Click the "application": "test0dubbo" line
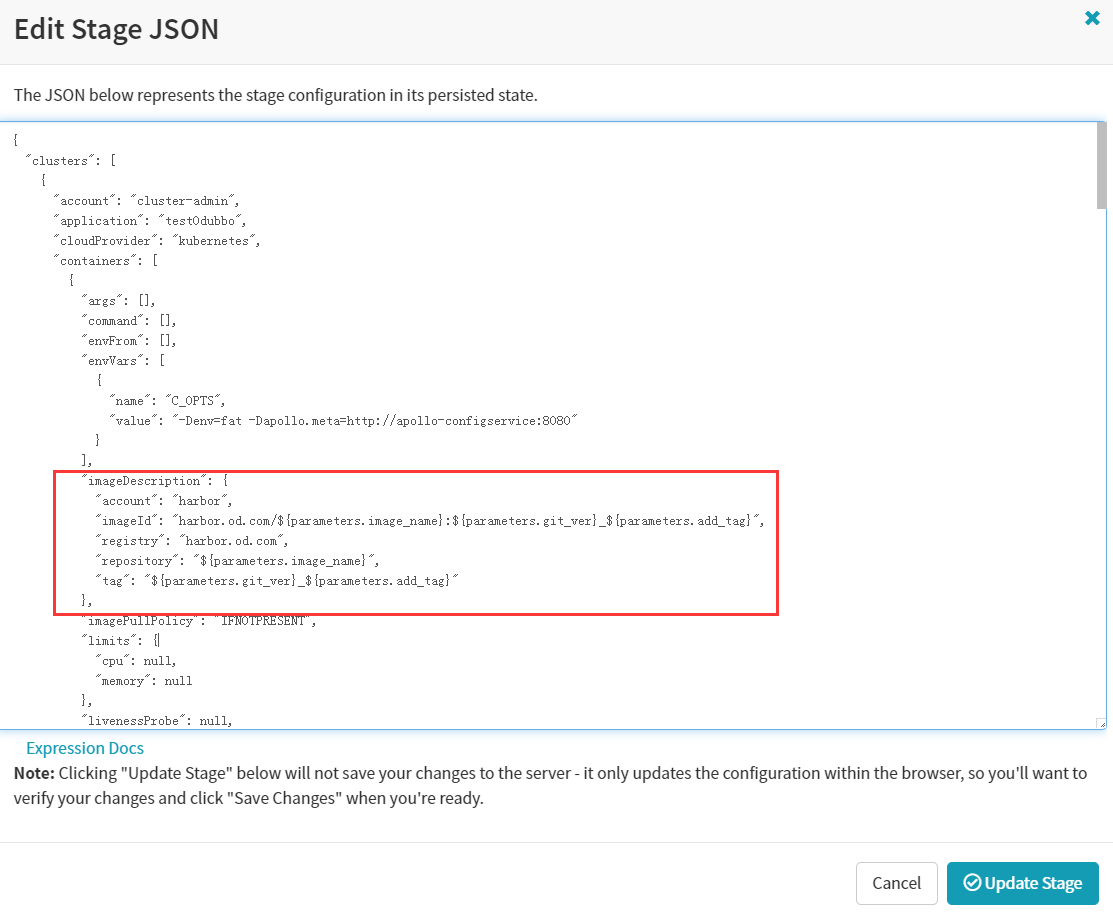Image resolution: width=1113 pixels, height=912 pixels. [x=150, y=221]
